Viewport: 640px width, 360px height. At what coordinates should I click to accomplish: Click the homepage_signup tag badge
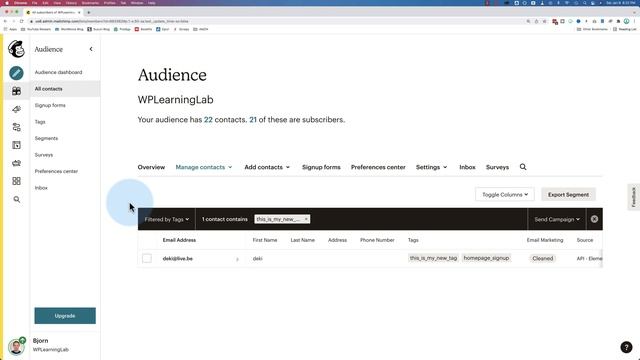point(486,258)
